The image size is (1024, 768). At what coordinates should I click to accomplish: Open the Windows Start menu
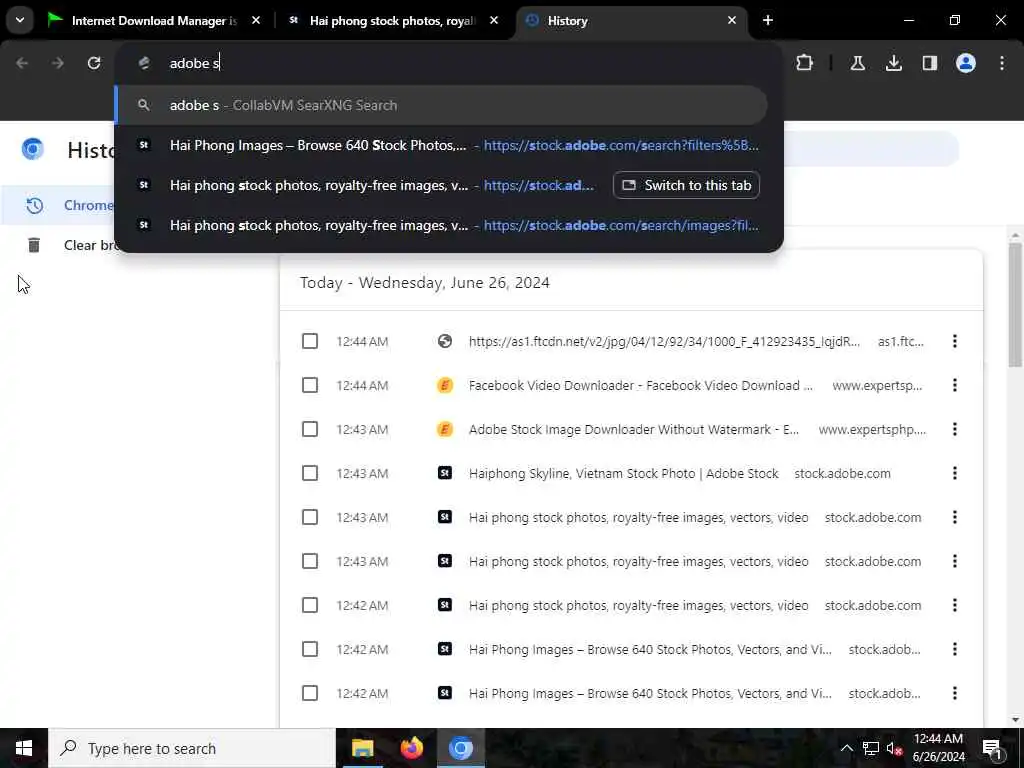[24, 748]
